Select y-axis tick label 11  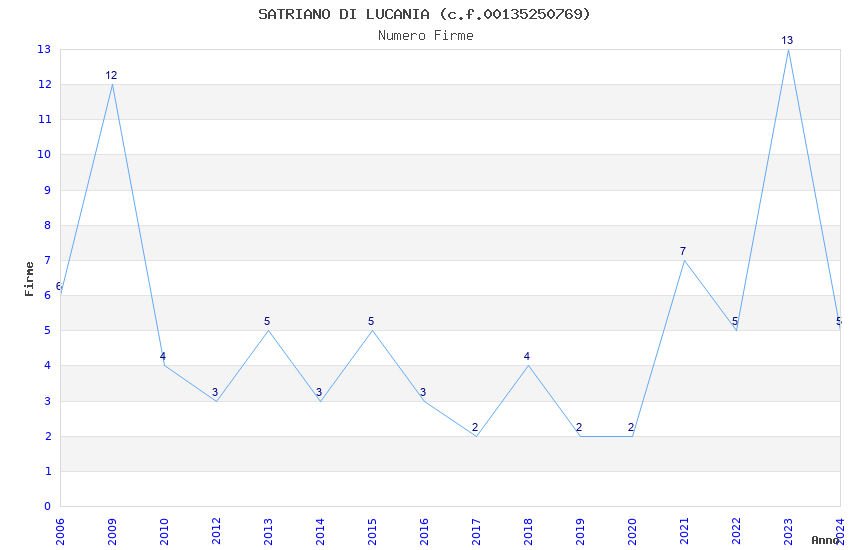click(x=44, y=119)
